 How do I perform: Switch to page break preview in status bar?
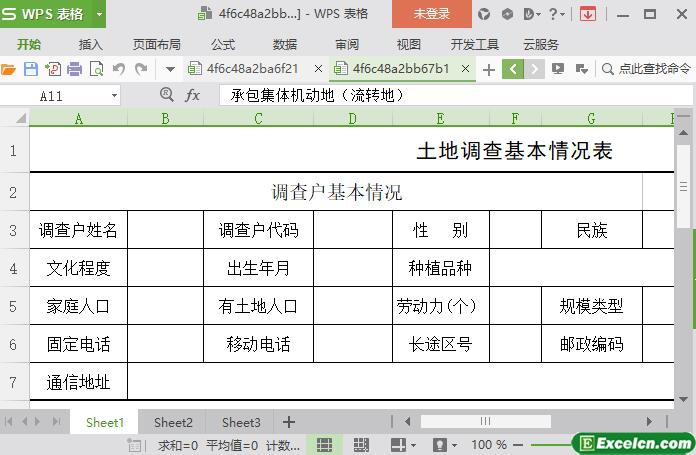pos(361,444)
